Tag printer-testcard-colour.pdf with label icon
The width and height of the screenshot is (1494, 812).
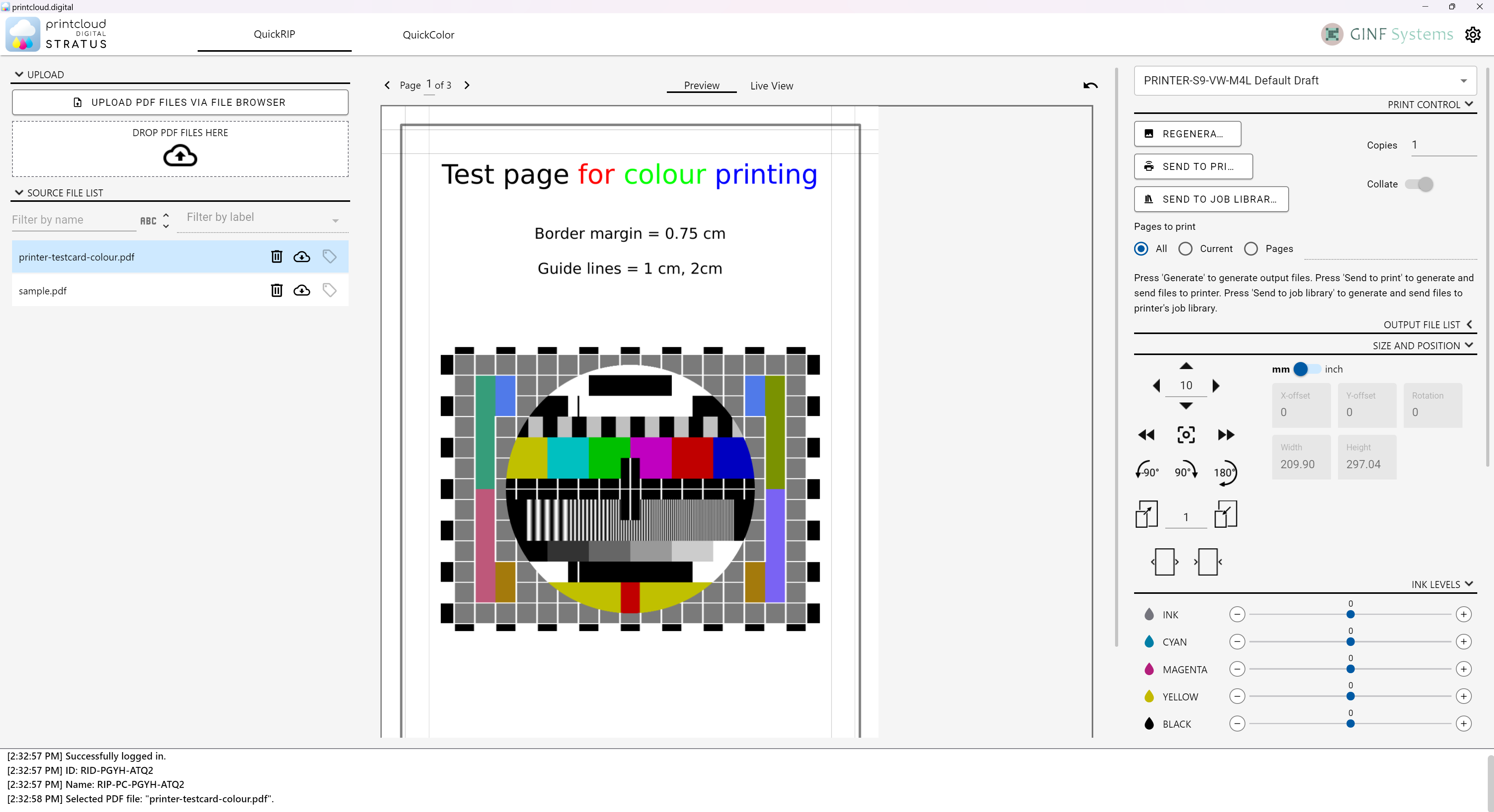tap(330, 256)
